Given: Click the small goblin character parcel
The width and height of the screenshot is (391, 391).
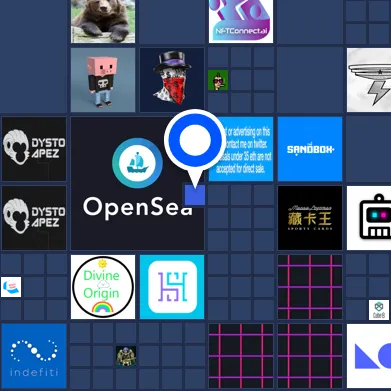Looking at the screenshot, I should pos(126,356).
